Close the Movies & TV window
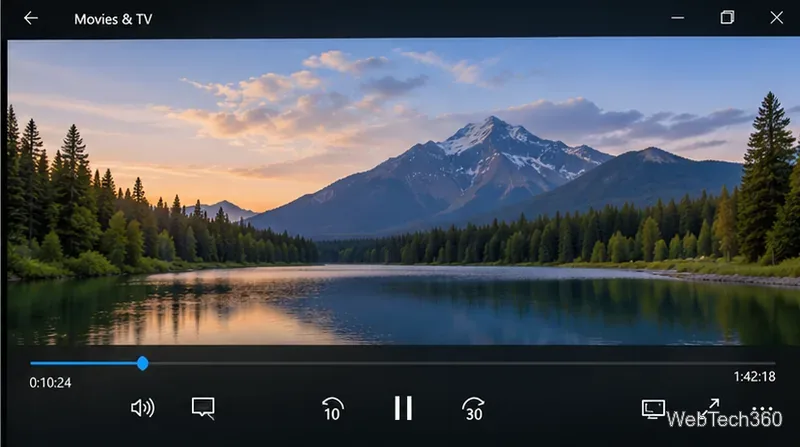800x447 pixels. pyautogui.click(x=777, y=18)
